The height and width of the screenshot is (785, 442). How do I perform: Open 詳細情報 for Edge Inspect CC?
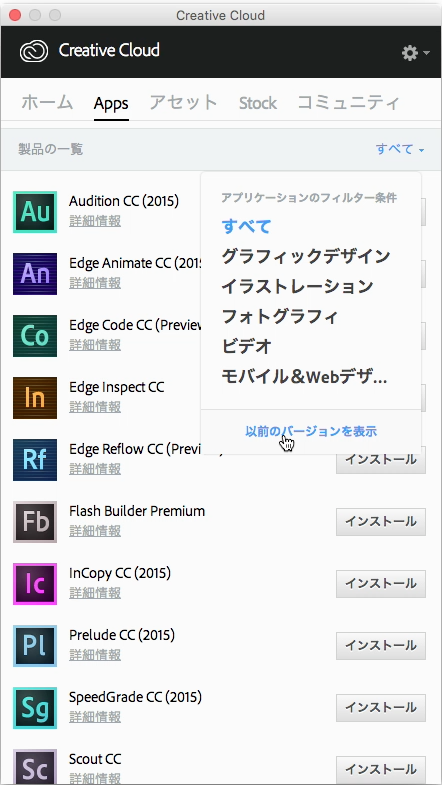95,408
